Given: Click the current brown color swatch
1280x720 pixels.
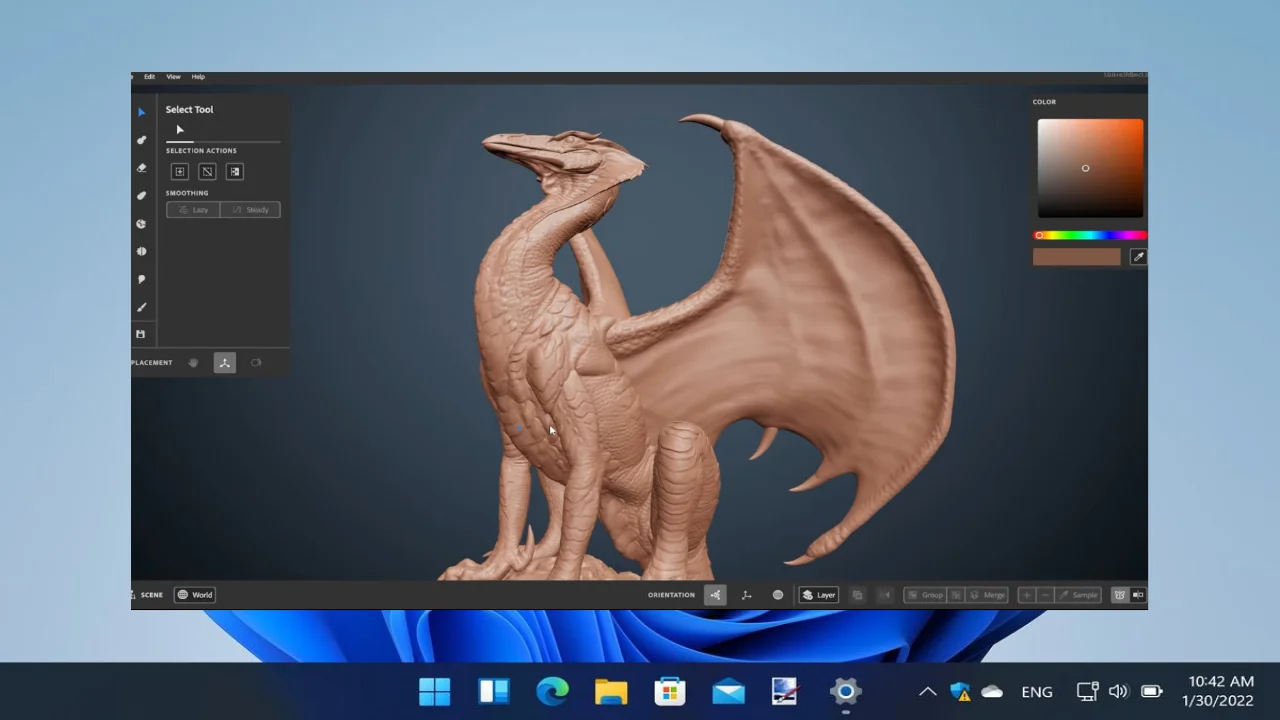Looking at the screenshot, I should [x=1077, y=257].
